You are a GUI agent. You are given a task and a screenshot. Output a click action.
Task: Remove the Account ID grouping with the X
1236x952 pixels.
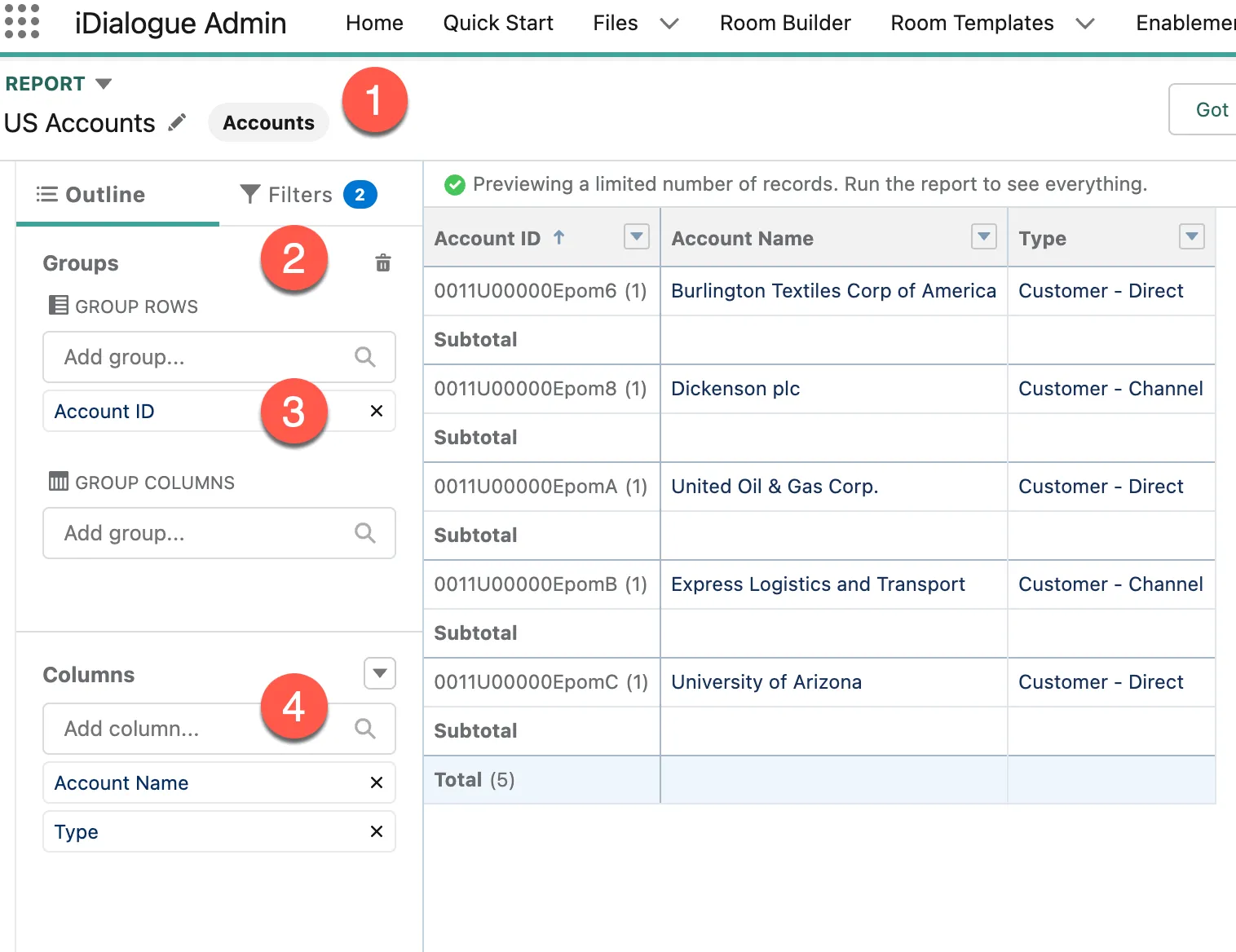coord(377,411)
